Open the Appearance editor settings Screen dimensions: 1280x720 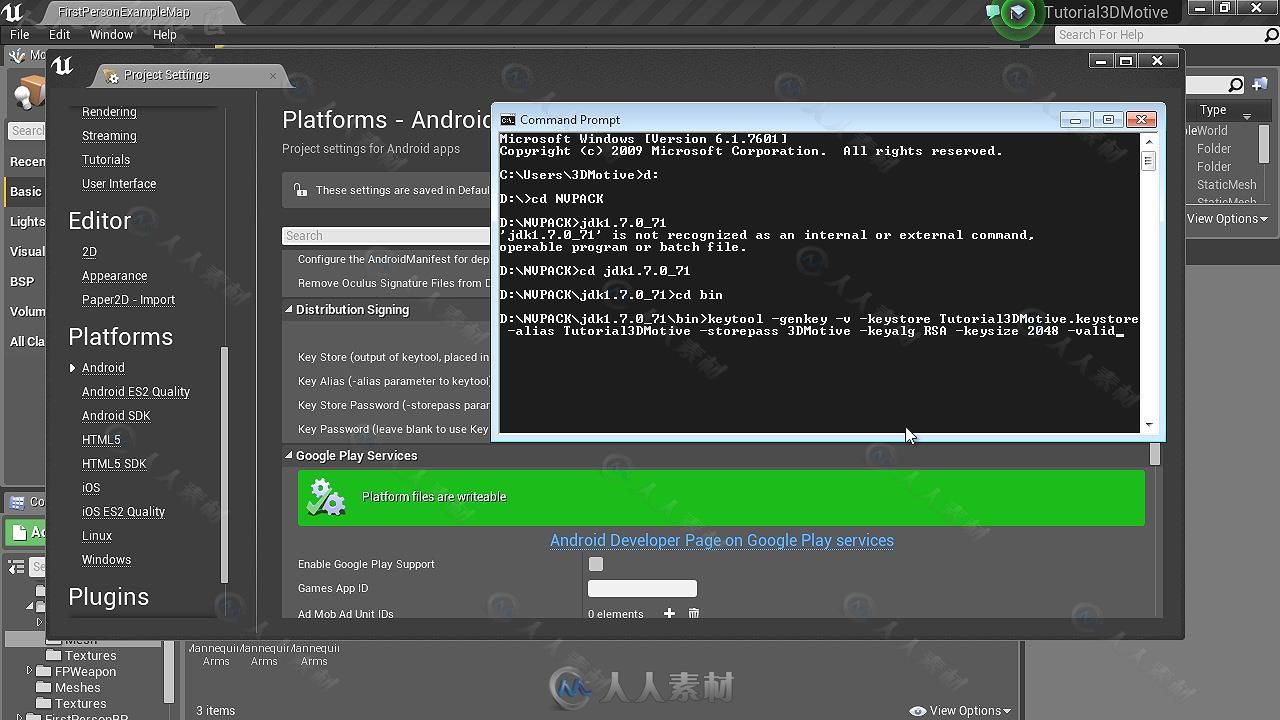click(x=114, y=276)
